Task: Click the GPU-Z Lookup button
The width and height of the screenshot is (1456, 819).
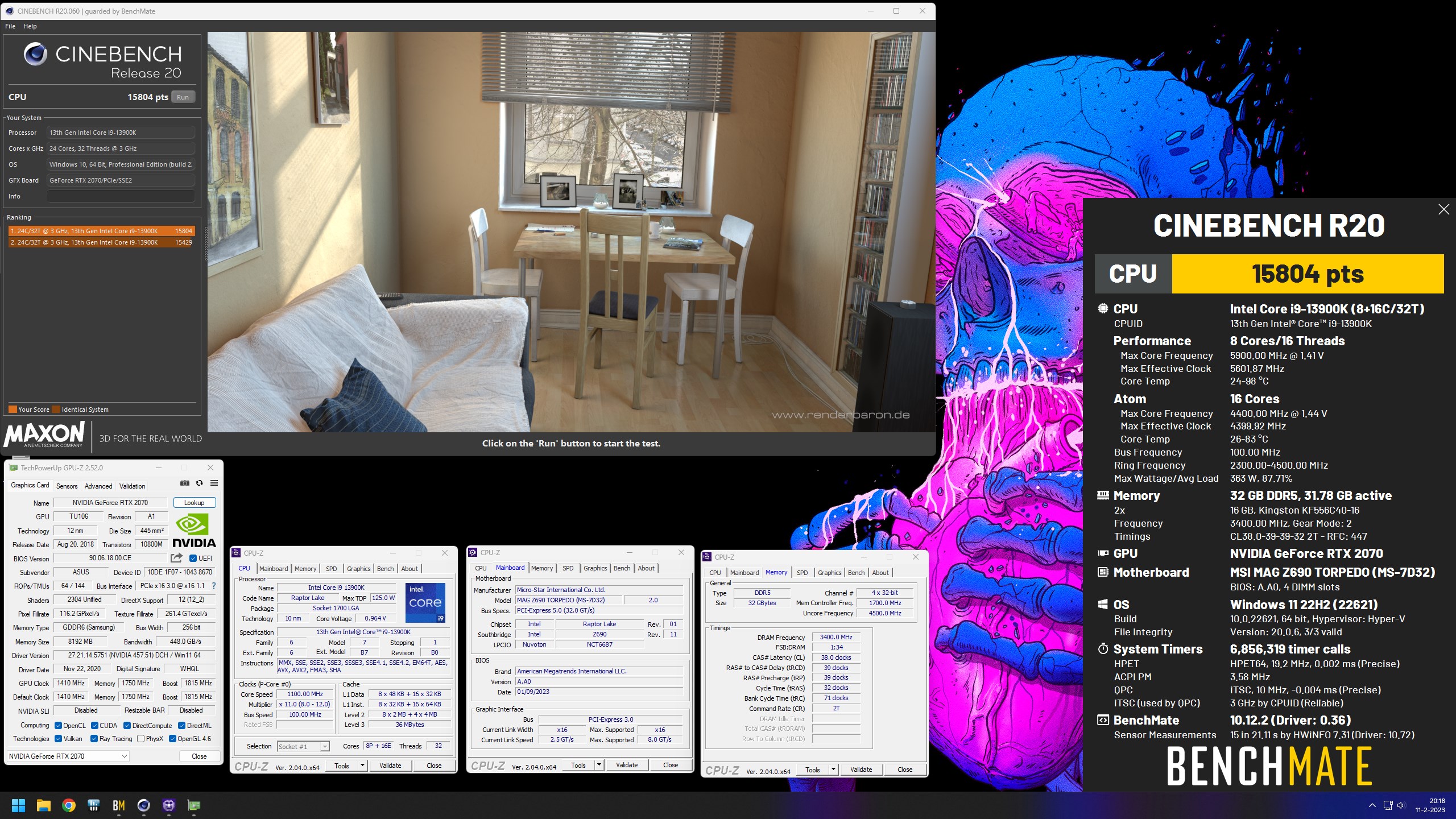Action: coord(194,503)
